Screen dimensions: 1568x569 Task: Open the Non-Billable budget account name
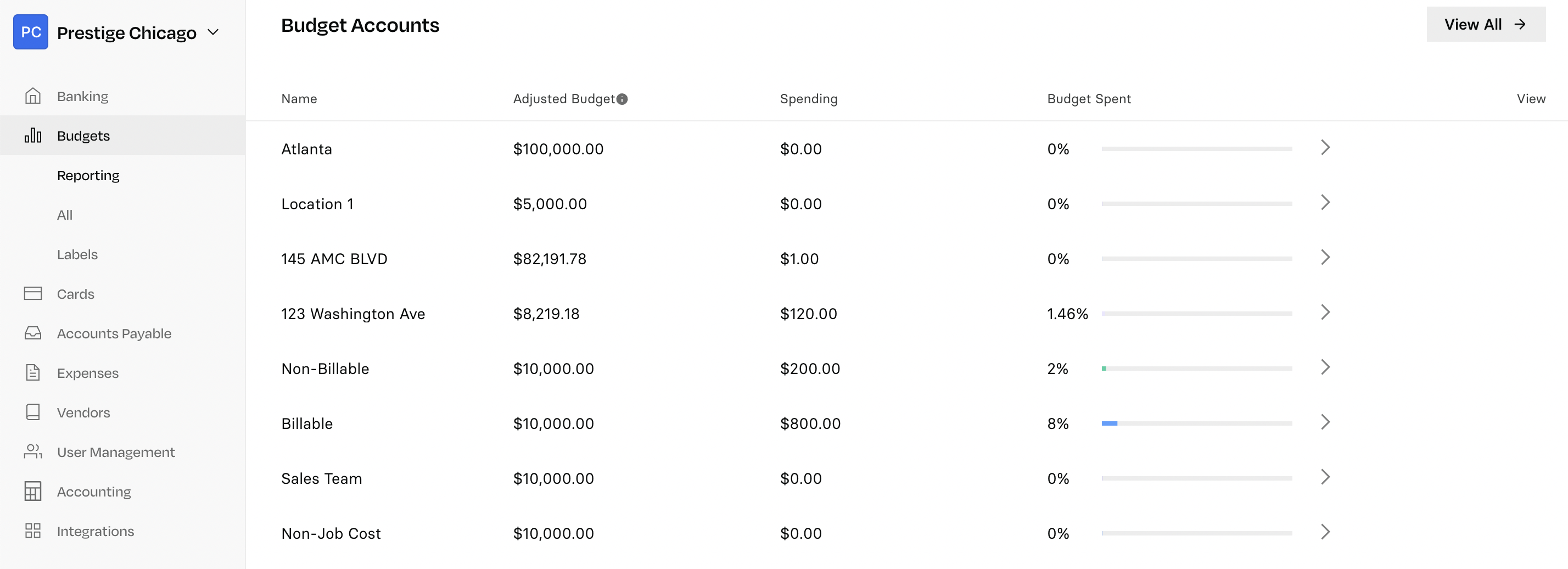pyautogui.click(x=325, y=369)
